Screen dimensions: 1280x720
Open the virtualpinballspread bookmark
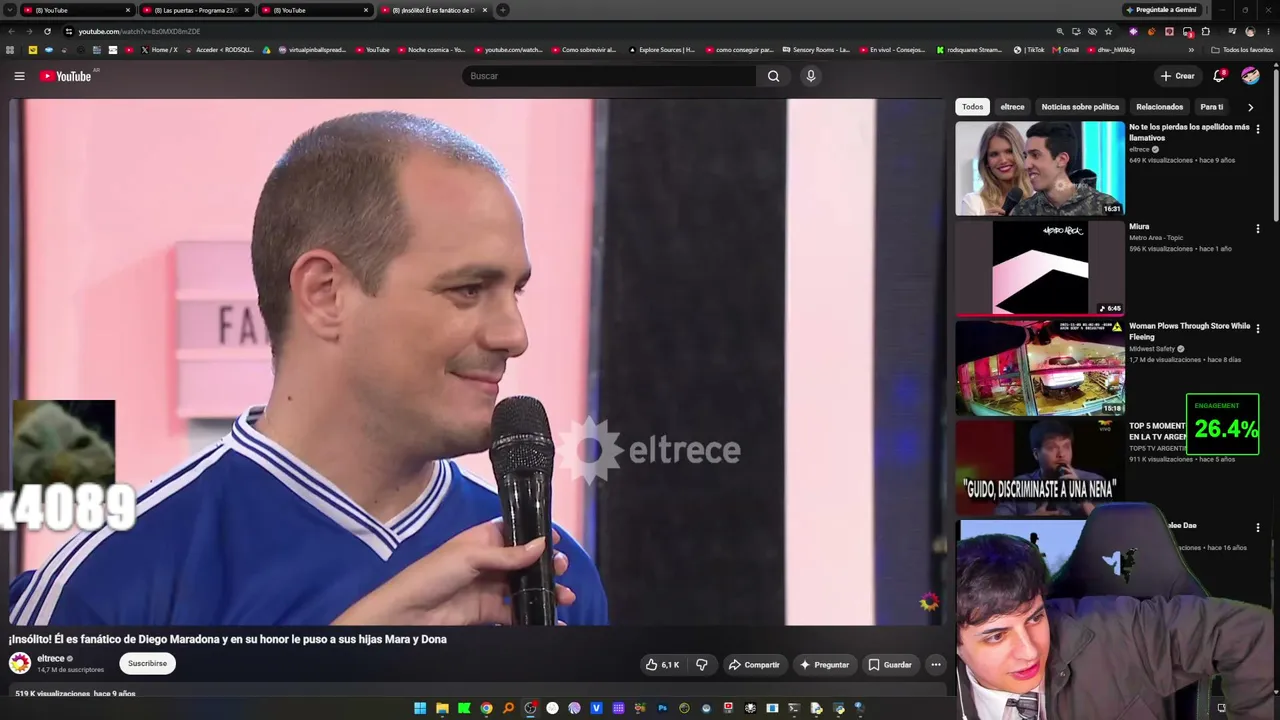(x=312, y=50)
